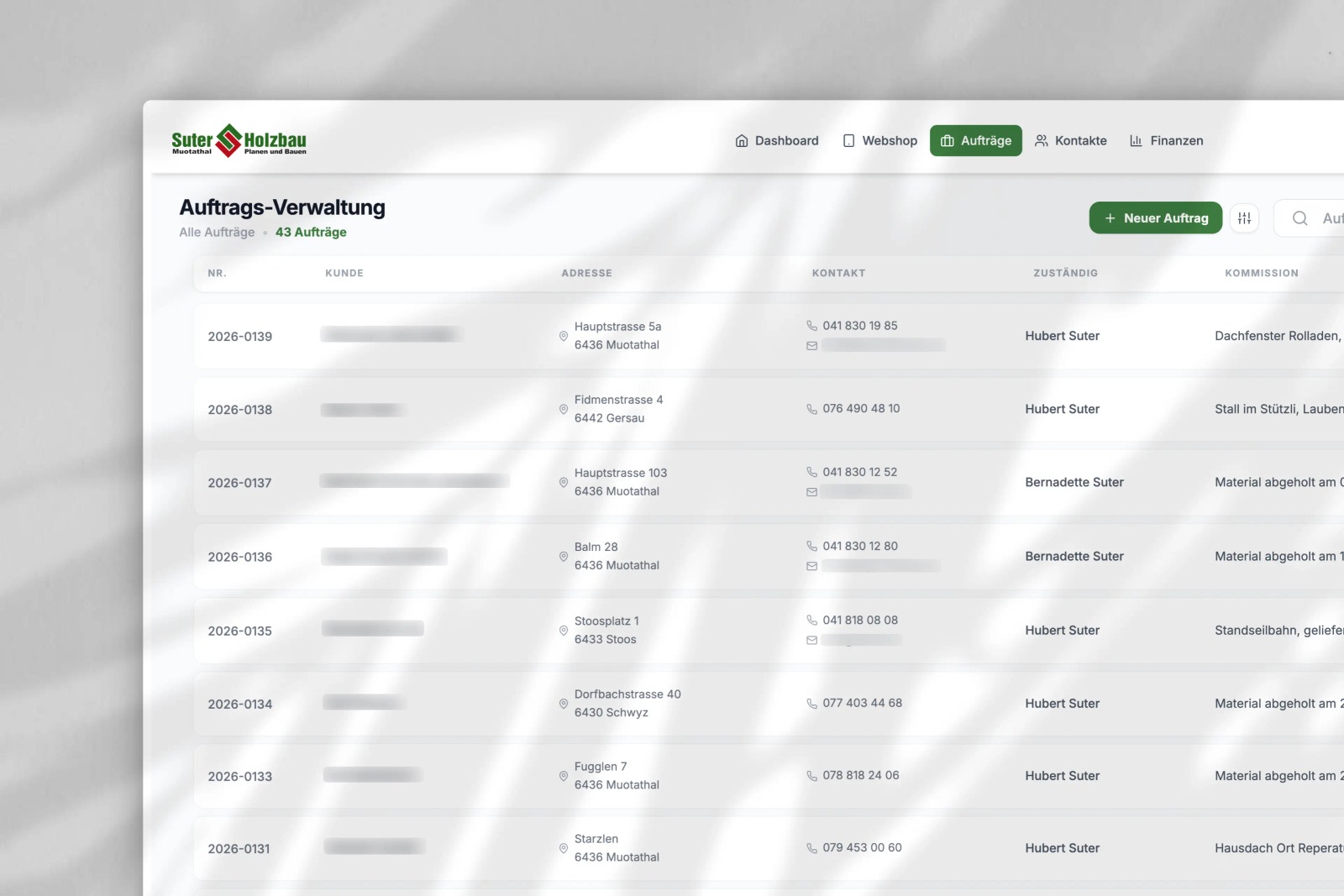Focus the search input field
The width and height of the screenshot is (1344, 896).
[1310, 218]
